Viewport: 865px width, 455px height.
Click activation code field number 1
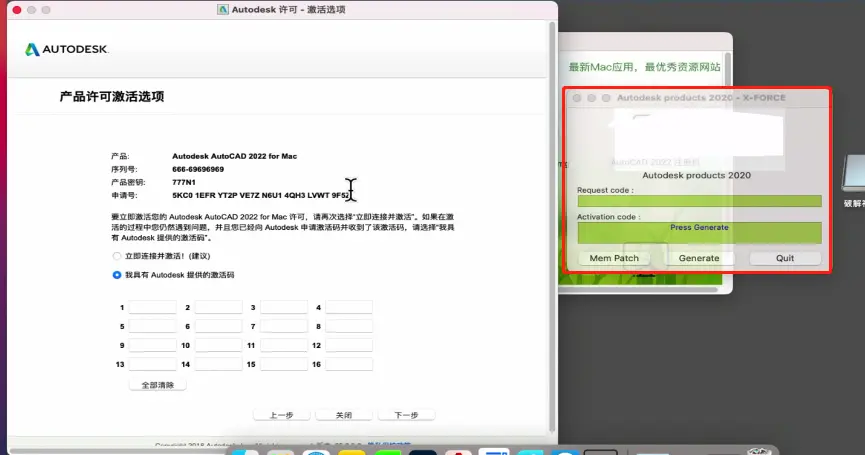tap(153, 307)
